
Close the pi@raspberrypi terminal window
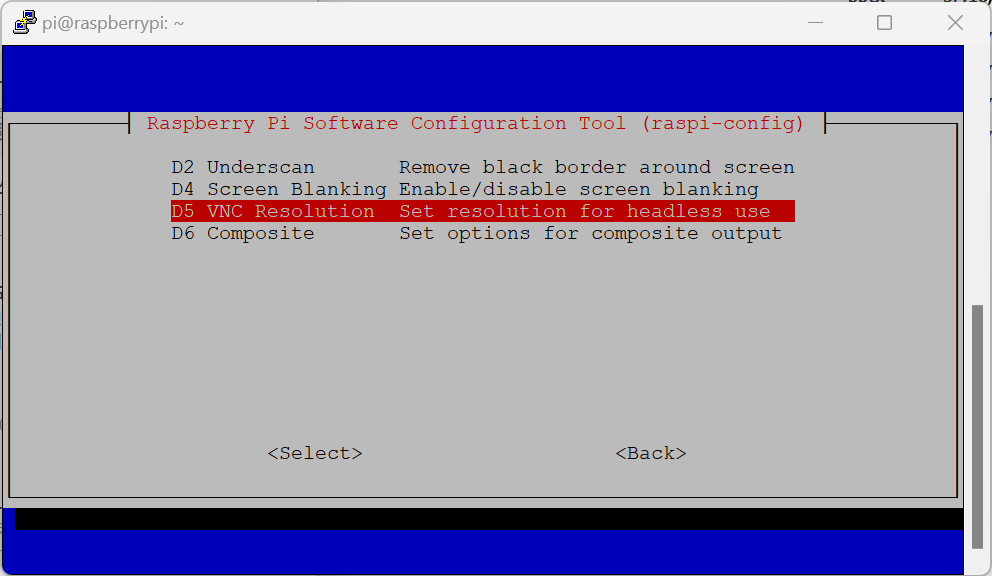pos(955,23)
